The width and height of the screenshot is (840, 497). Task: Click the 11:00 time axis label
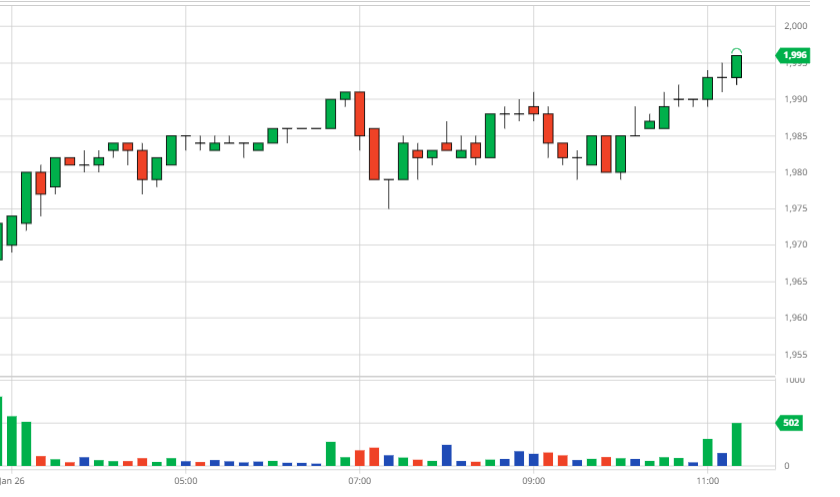708,481
